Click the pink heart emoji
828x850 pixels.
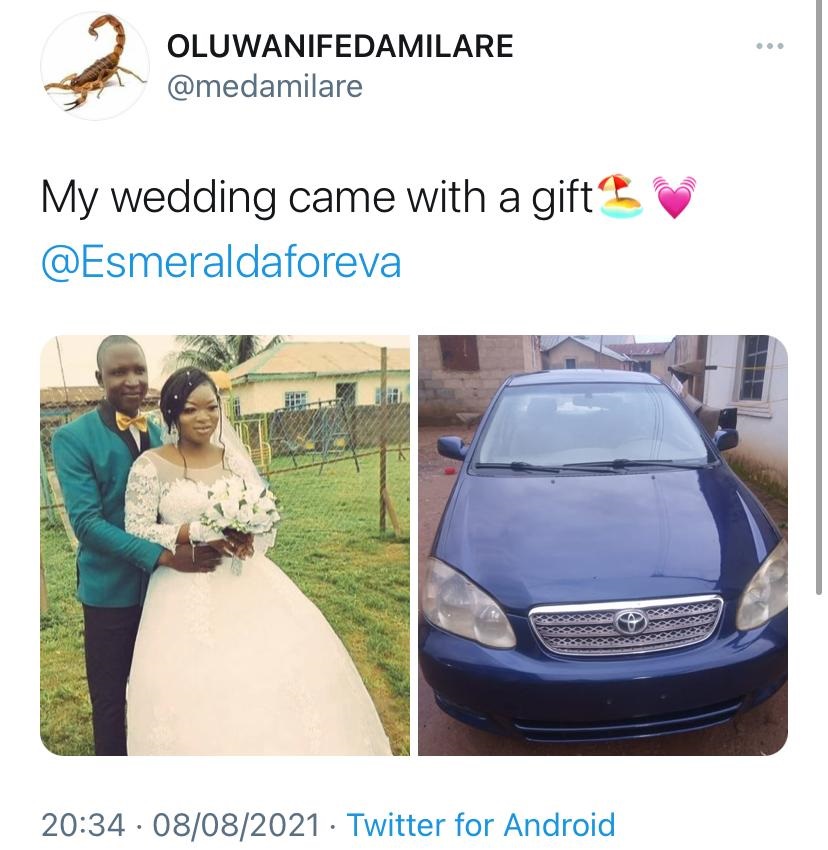[x=672, y=197]
